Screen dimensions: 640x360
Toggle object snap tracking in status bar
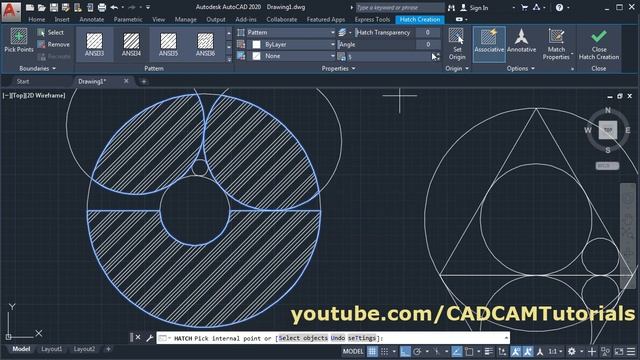(457, 351)
